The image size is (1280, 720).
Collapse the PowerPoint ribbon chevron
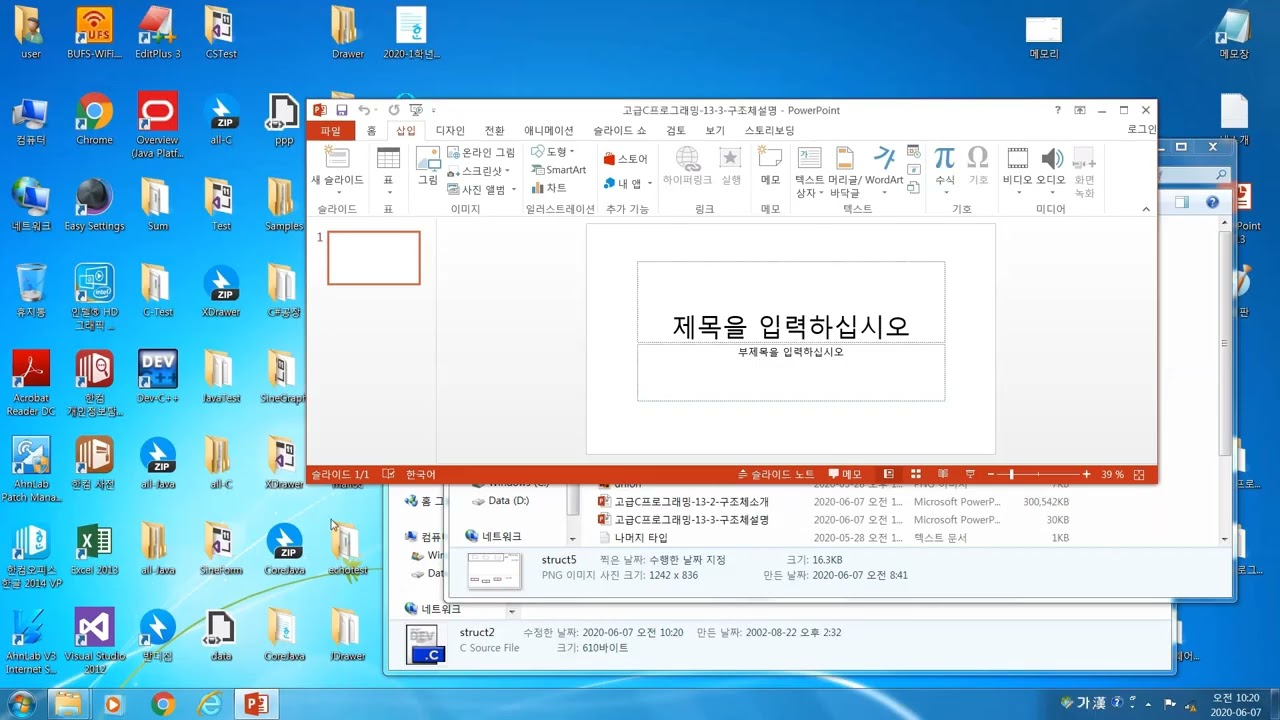(x=1146, y=209)
